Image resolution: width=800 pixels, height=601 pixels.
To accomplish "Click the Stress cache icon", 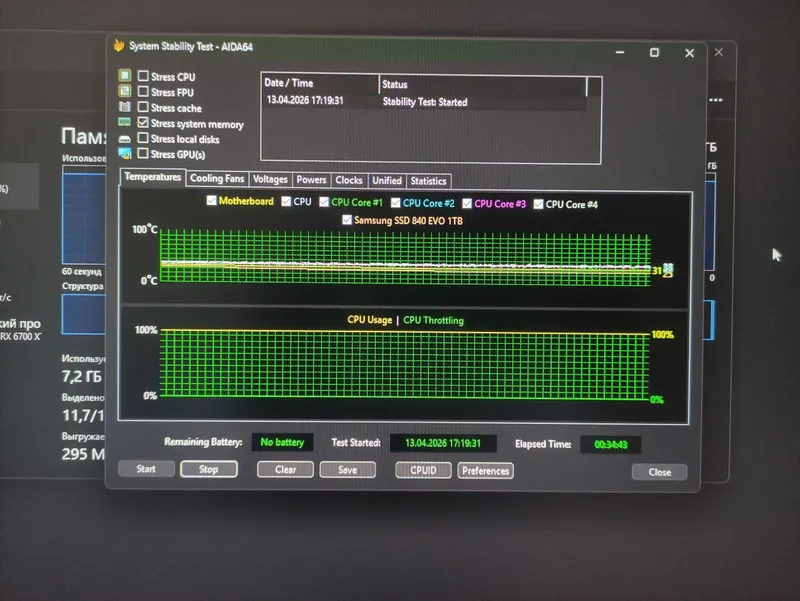I will [x=124, y=107].
